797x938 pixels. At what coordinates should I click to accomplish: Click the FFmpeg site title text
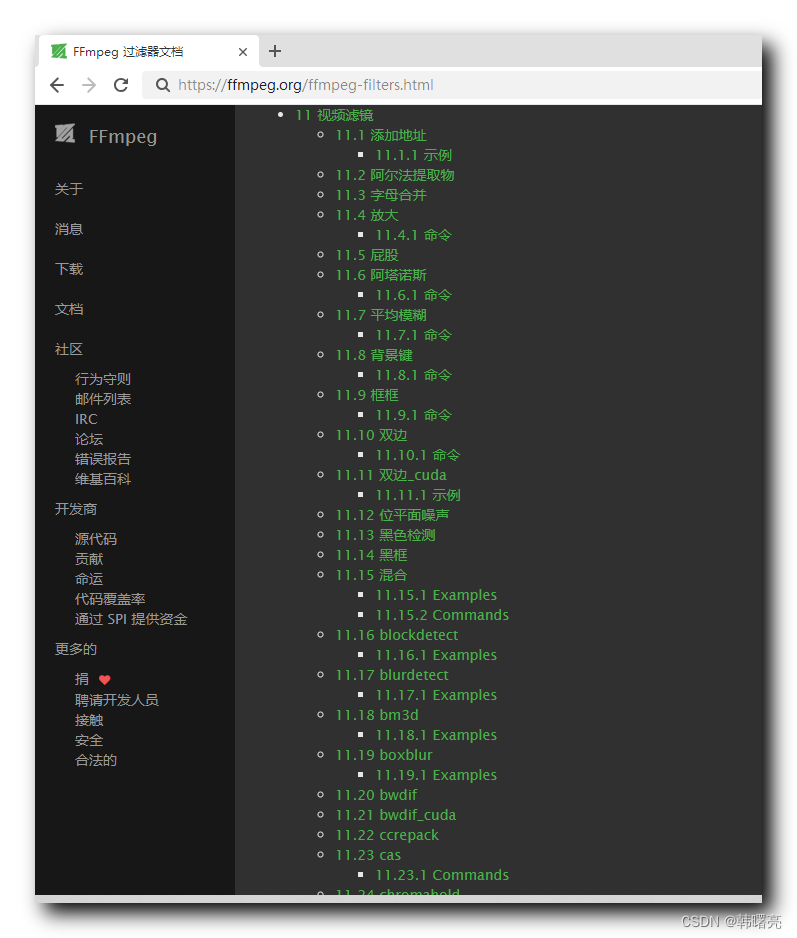click(x=123, y=136)
